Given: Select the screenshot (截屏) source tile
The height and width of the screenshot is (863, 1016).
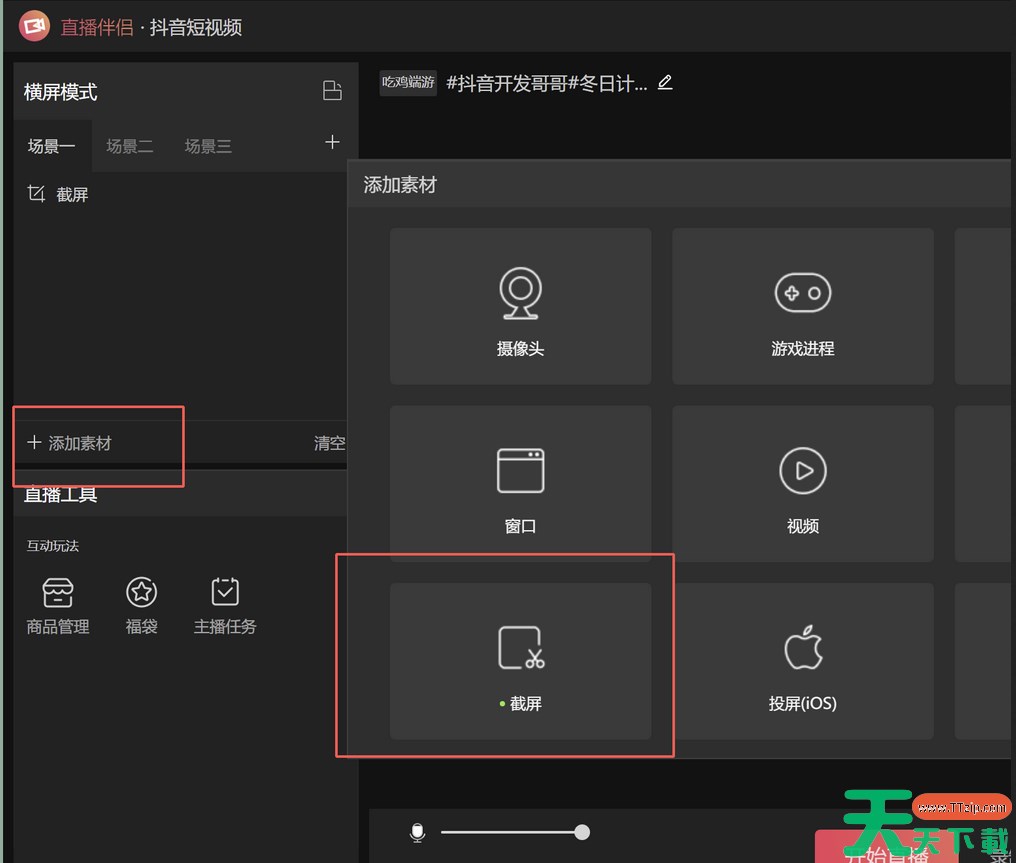Looking at the screenshot, I should click(x=520, y=661).
